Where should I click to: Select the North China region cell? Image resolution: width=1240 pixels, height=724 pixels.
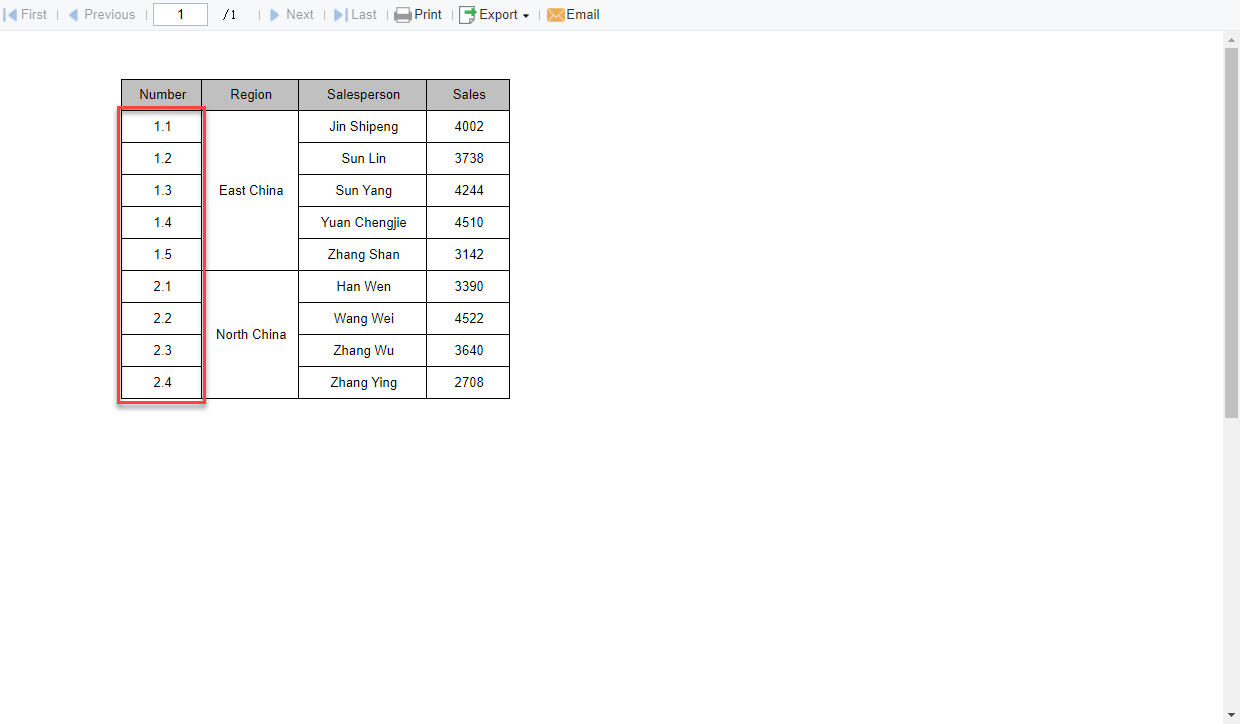(x=251, y=334)
